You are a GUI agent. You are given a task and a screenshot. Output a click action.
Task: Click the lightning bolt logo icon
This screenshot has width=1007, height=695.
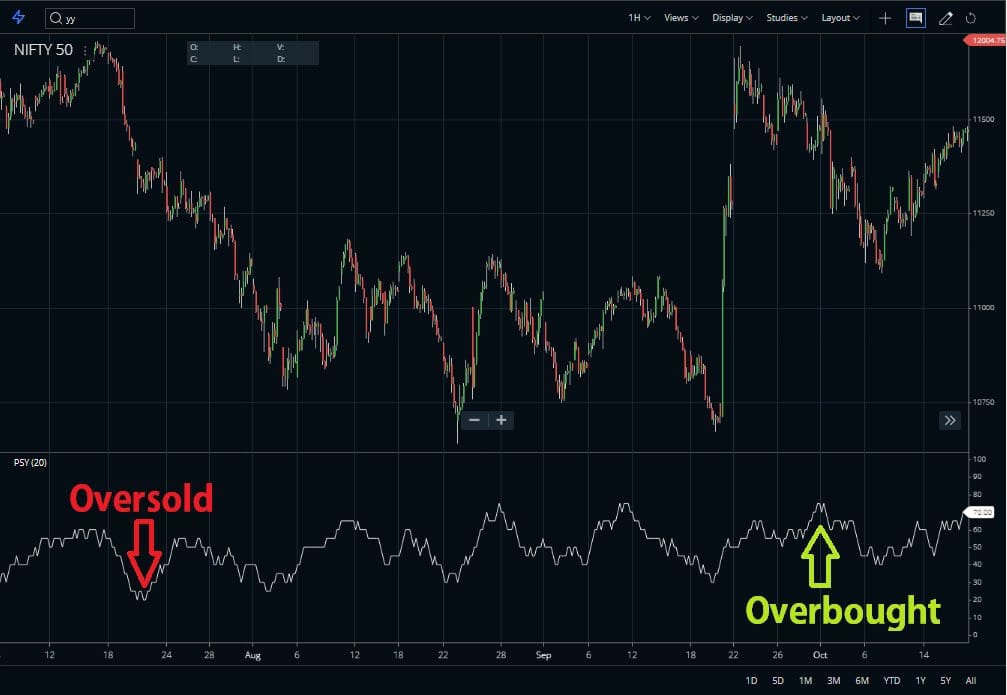coord(19,17)
